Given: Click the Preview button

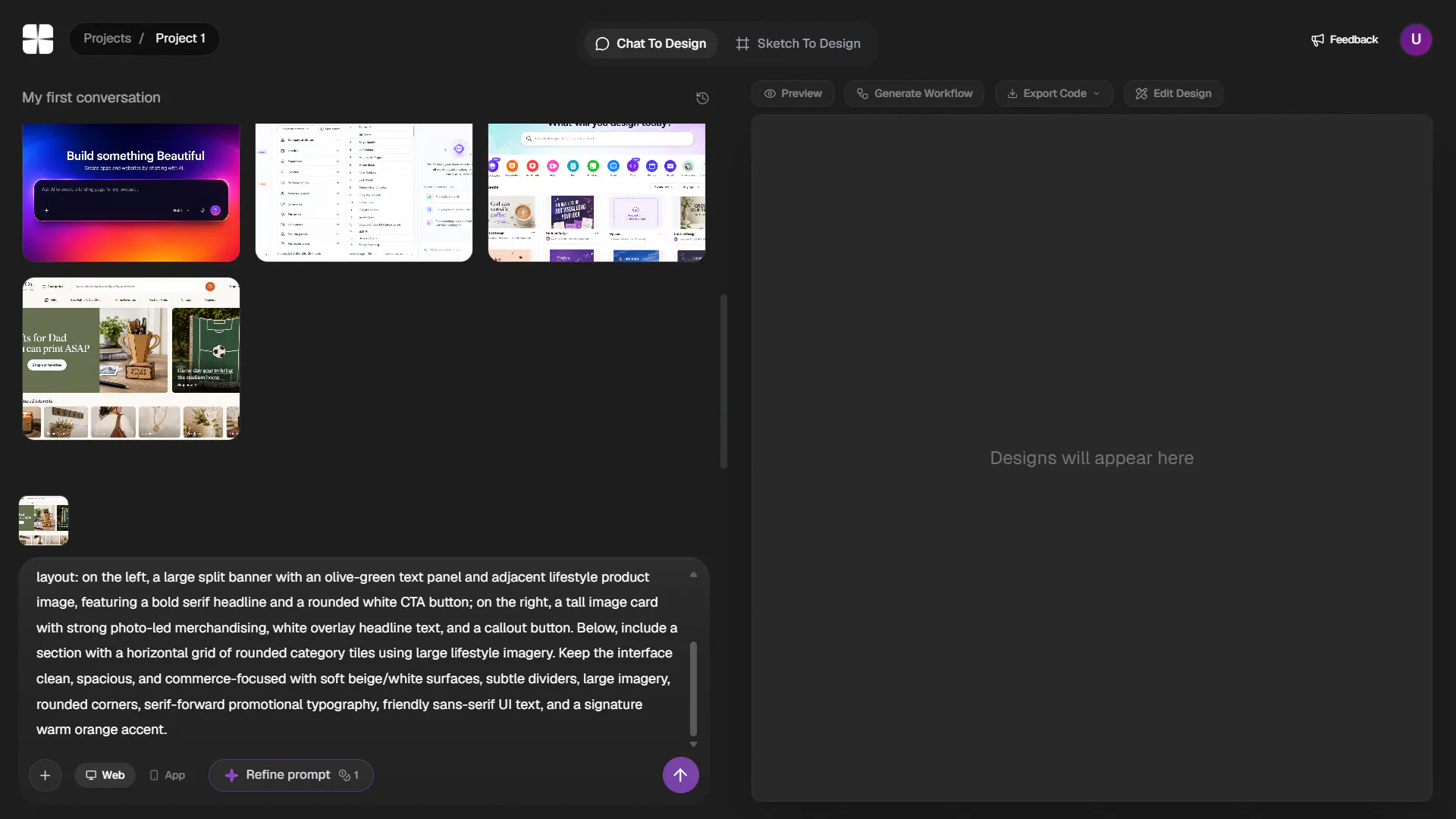Looking at the screenshot, I should coord(792,93).
